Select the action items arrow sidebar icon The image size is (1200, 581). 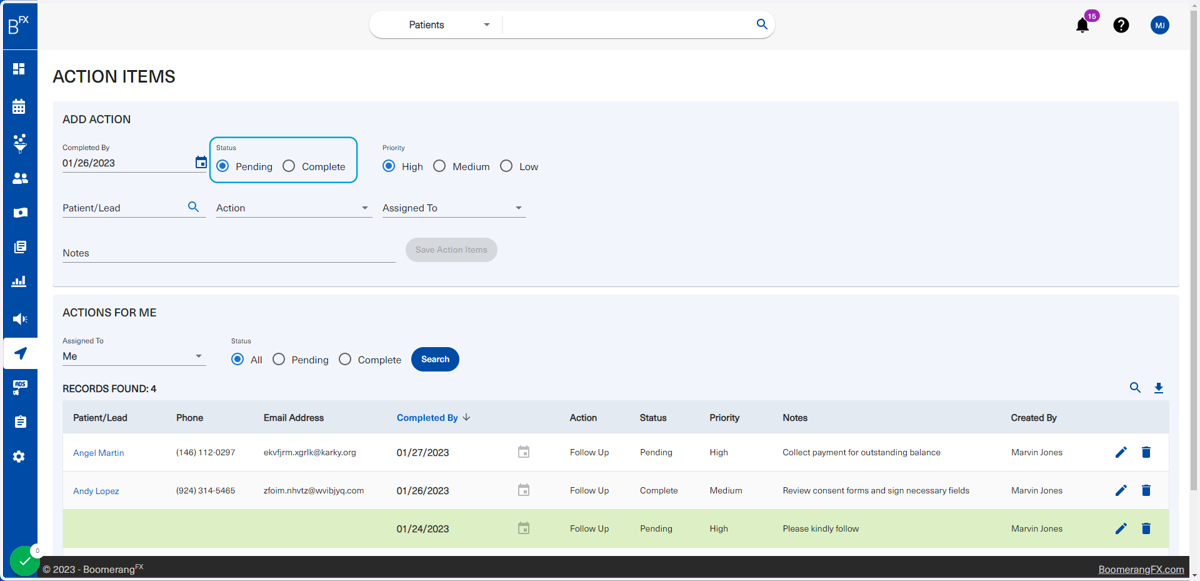pyautogui.click(x=20, y=353)
